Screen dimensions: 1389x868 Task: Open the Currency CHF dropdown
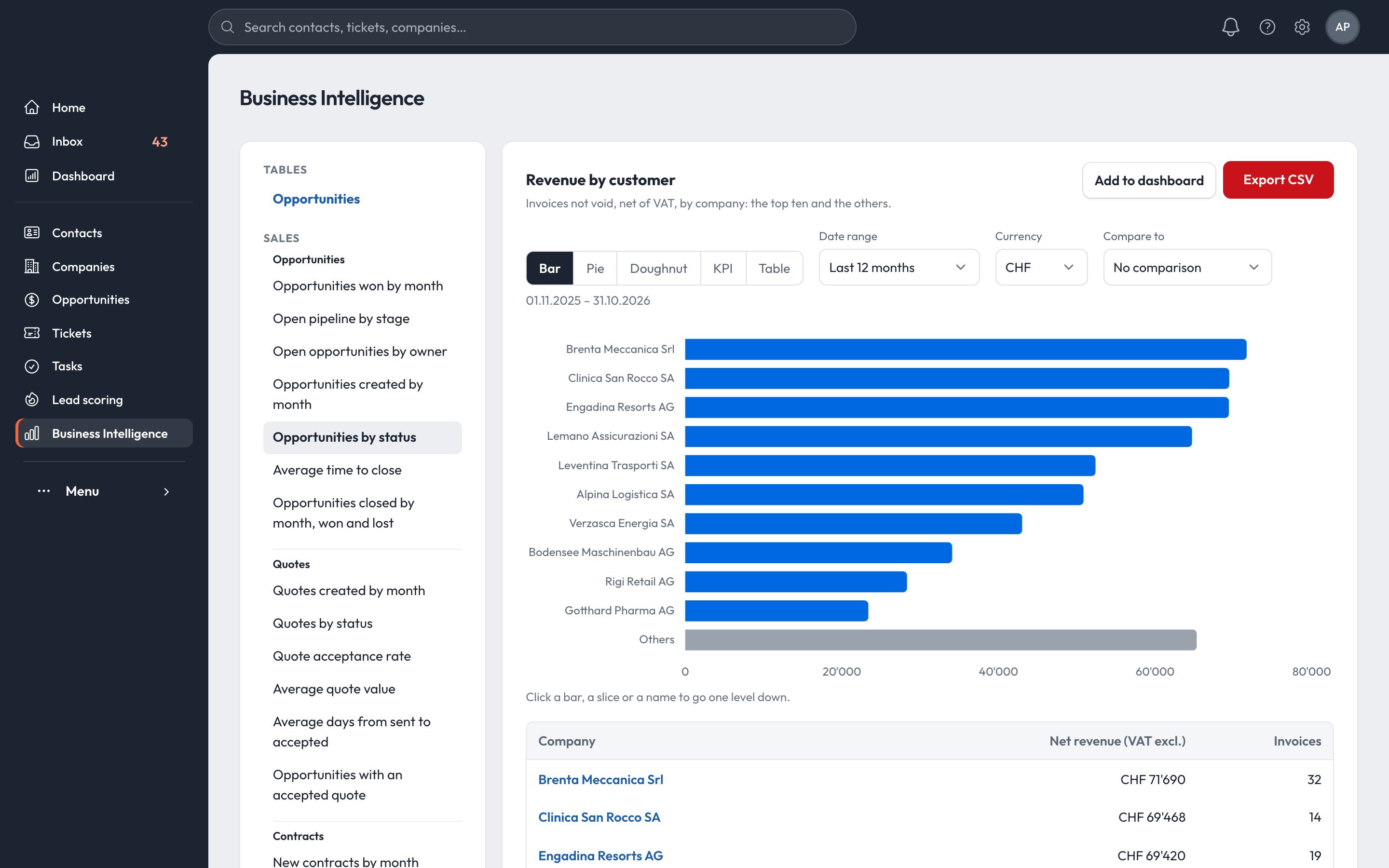[1041, 268]
